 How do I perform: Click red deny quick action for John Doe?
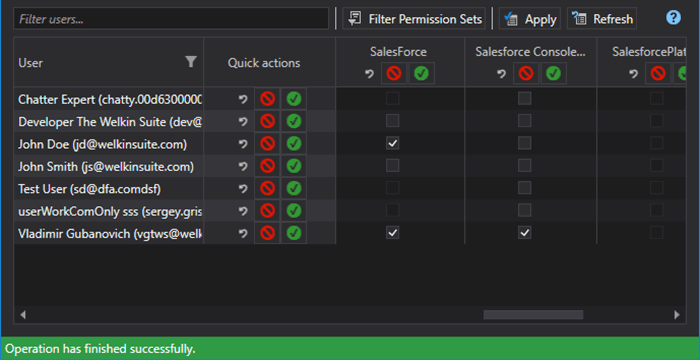tap(267, 144)
